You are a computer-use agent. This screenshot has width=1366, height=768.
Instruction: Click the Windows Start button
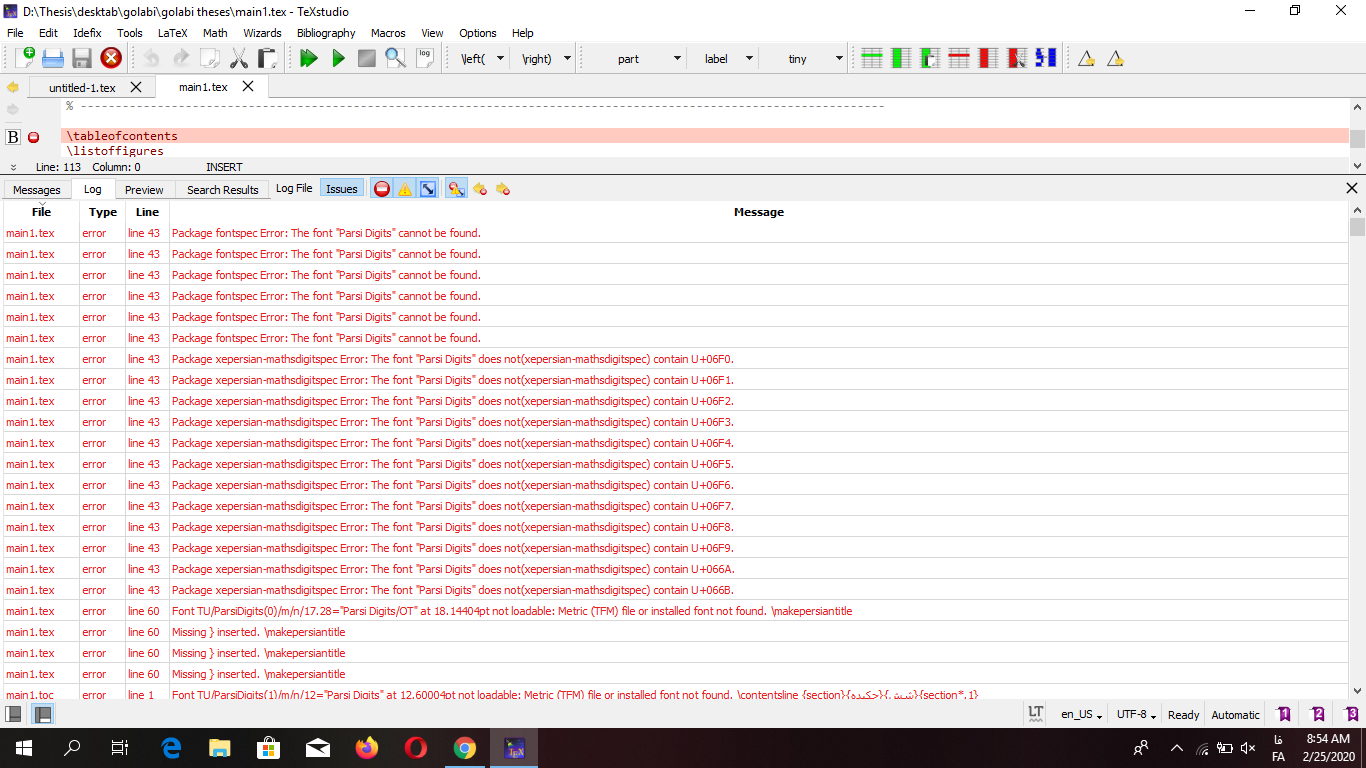24,748
